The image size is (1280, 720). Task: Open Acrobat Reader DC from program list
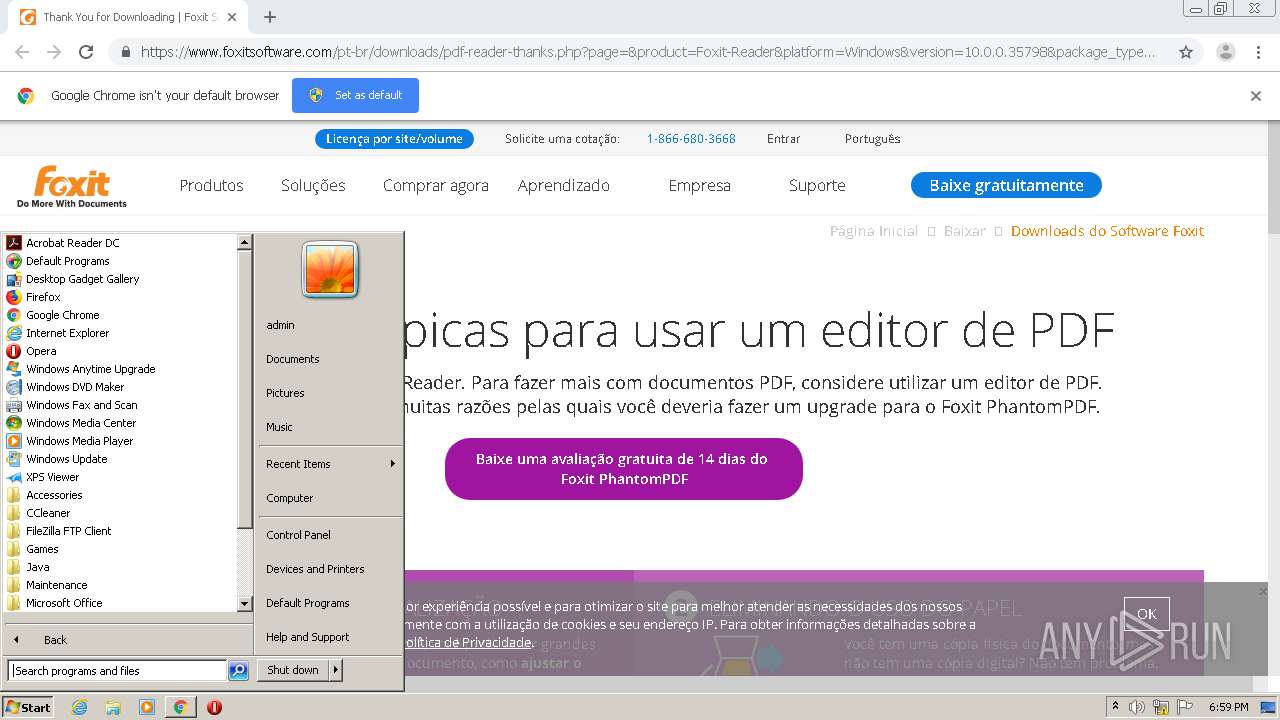72,243
